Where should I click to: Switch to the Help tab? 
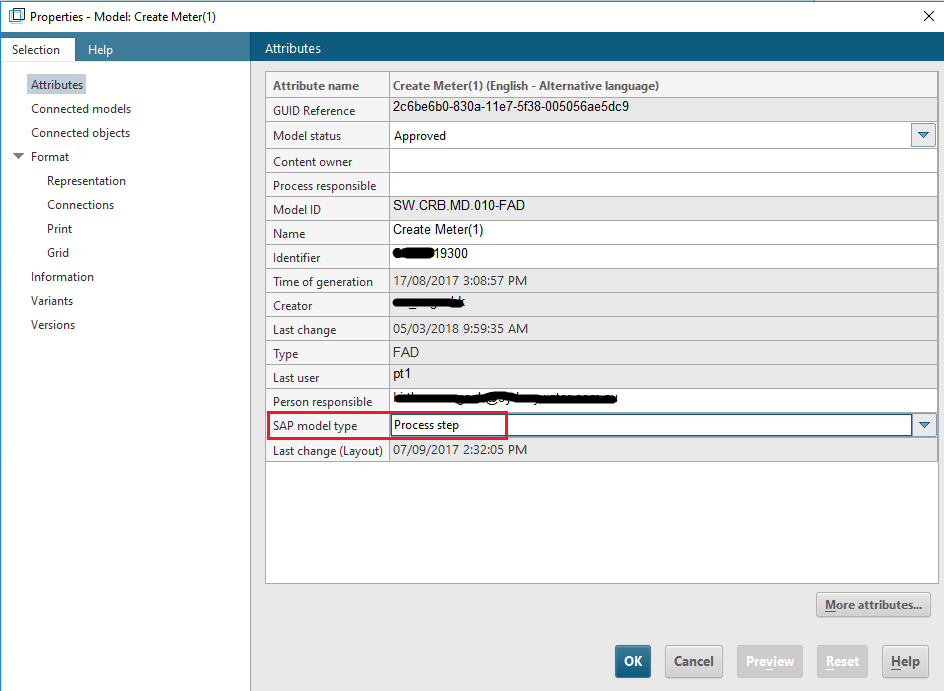pos(100,49)
